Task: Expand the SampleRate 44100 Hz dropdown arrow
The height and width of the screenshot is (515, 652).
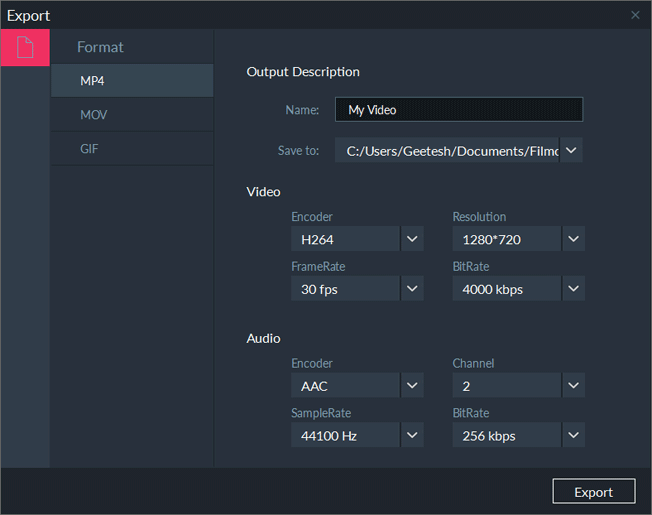Action: click(412, 435)
